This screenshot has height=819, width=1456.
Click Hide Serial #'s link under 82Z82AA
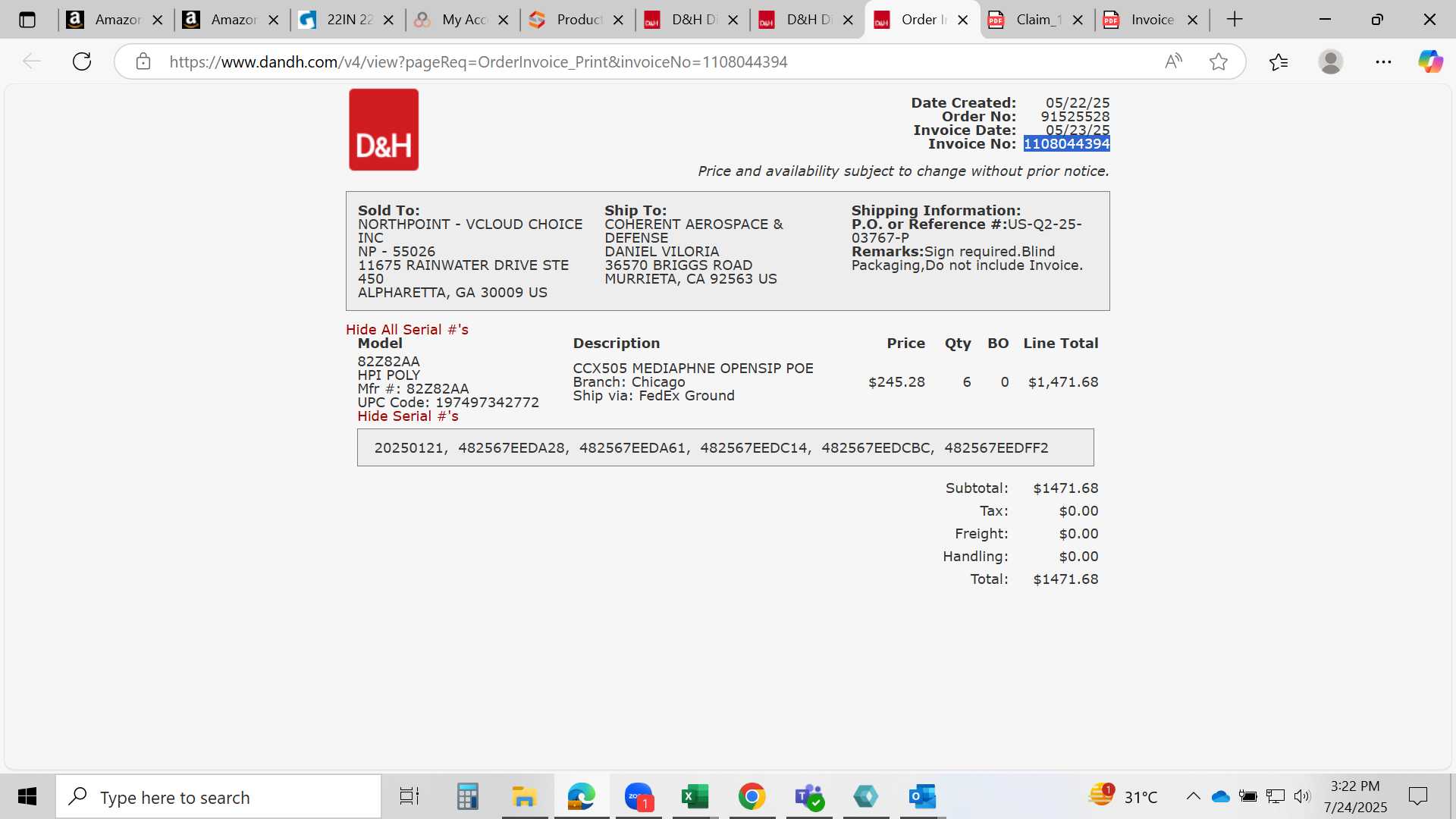click(408, 416)
